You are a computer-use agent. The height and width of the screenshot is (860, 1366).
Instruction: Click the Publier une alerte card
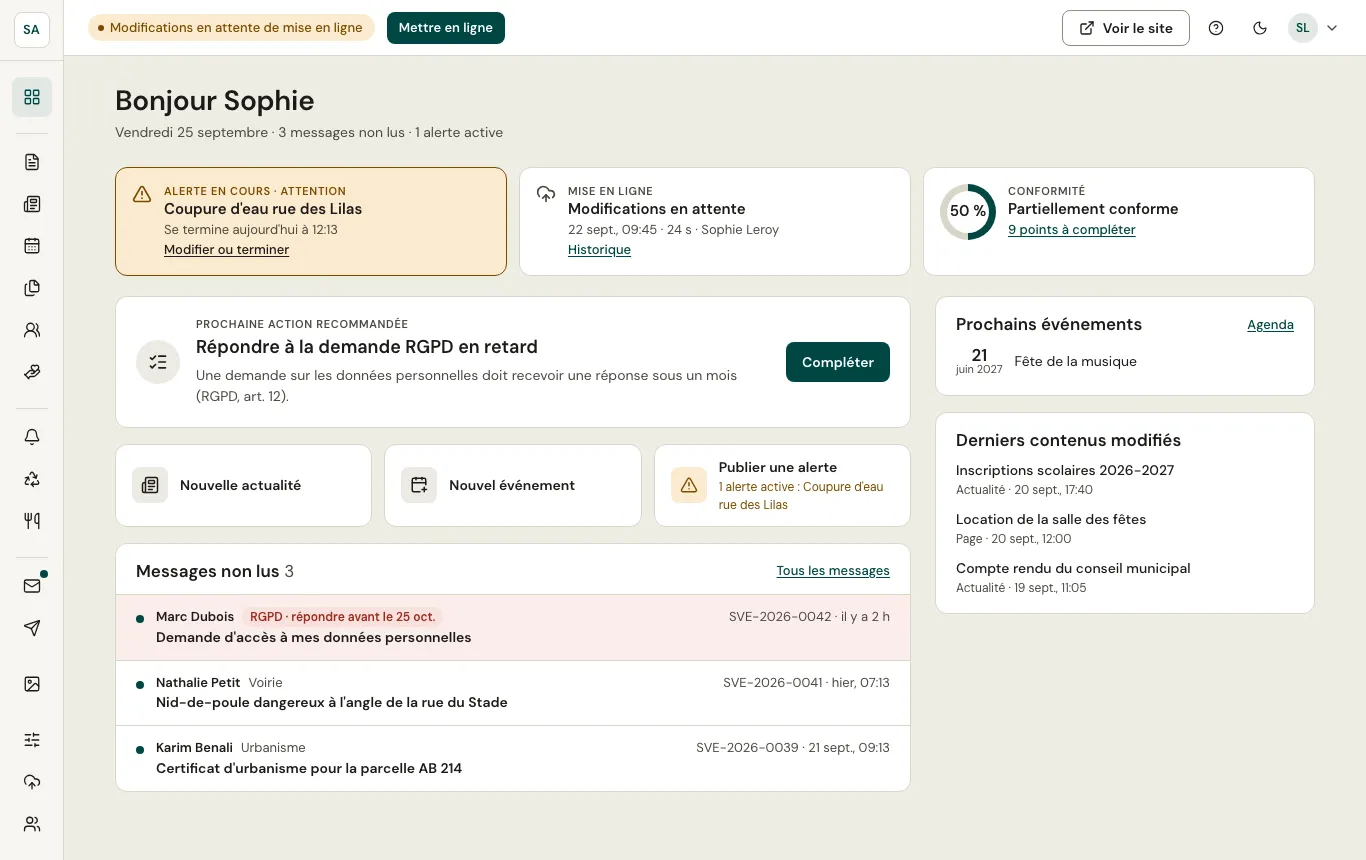[782, 485]
